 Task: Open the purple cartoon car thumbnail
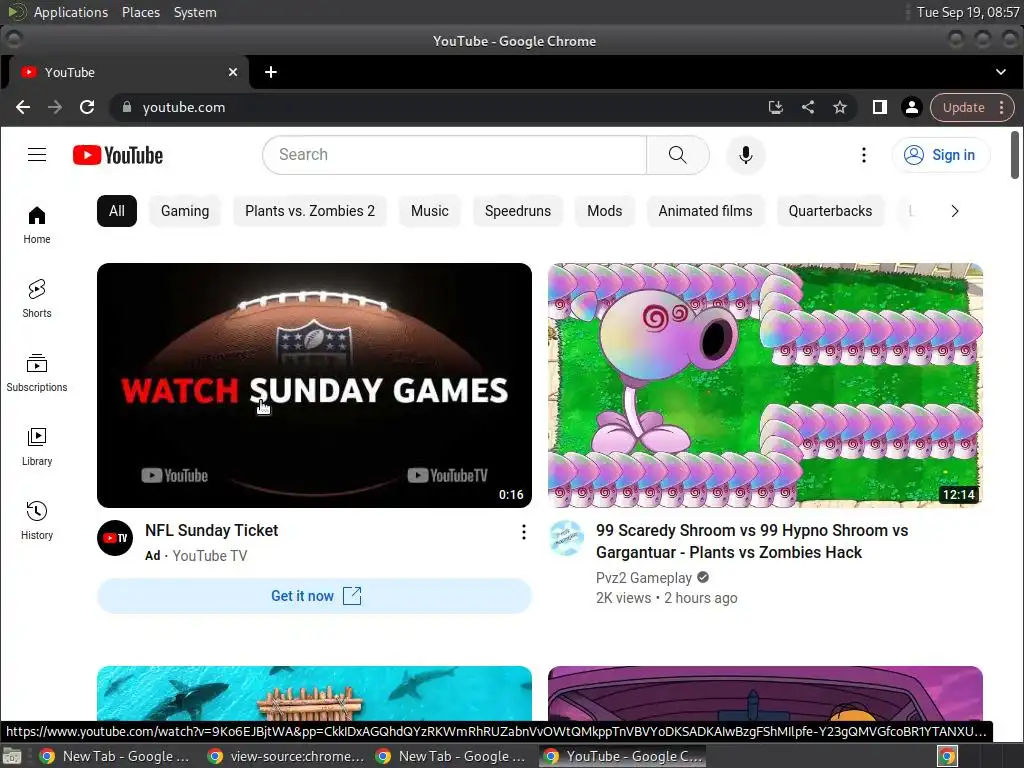(765, 694)
